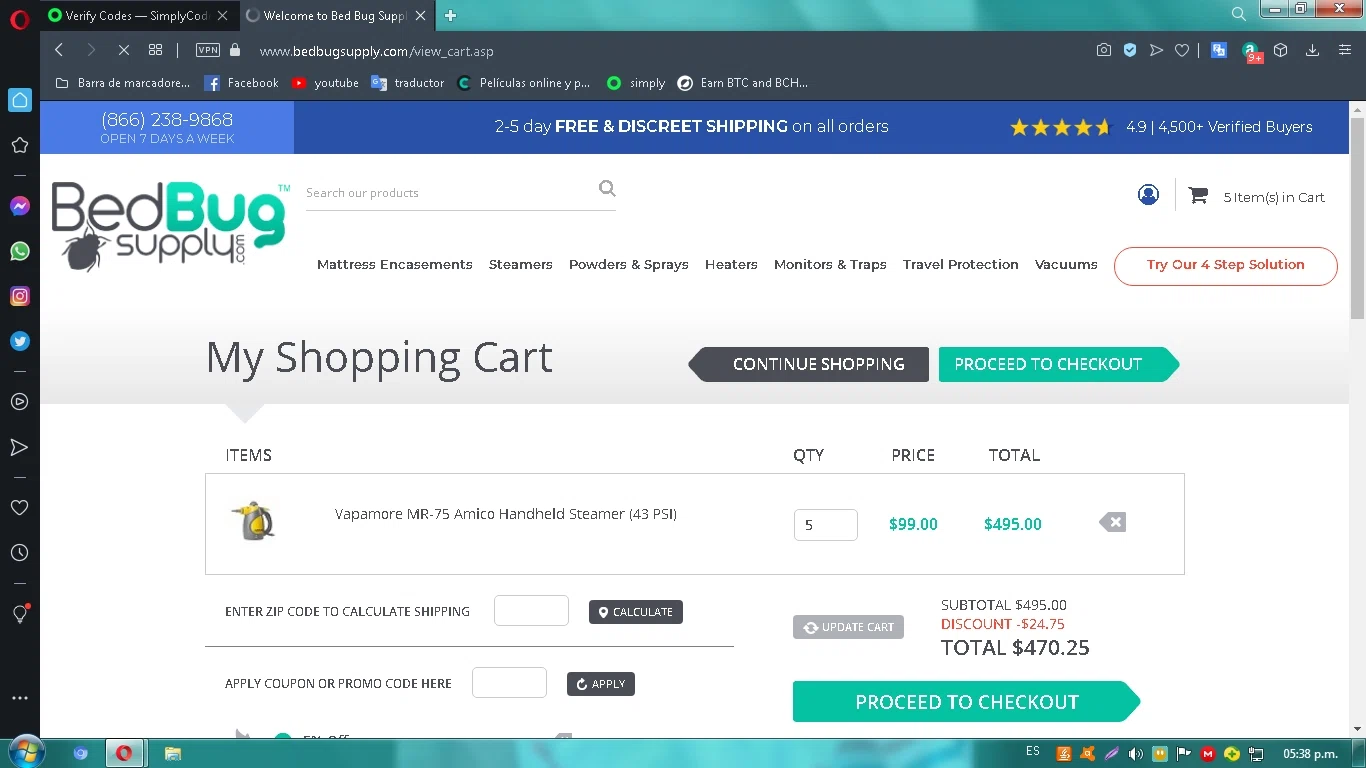Click the Continue Shopping button

[809, 364]
